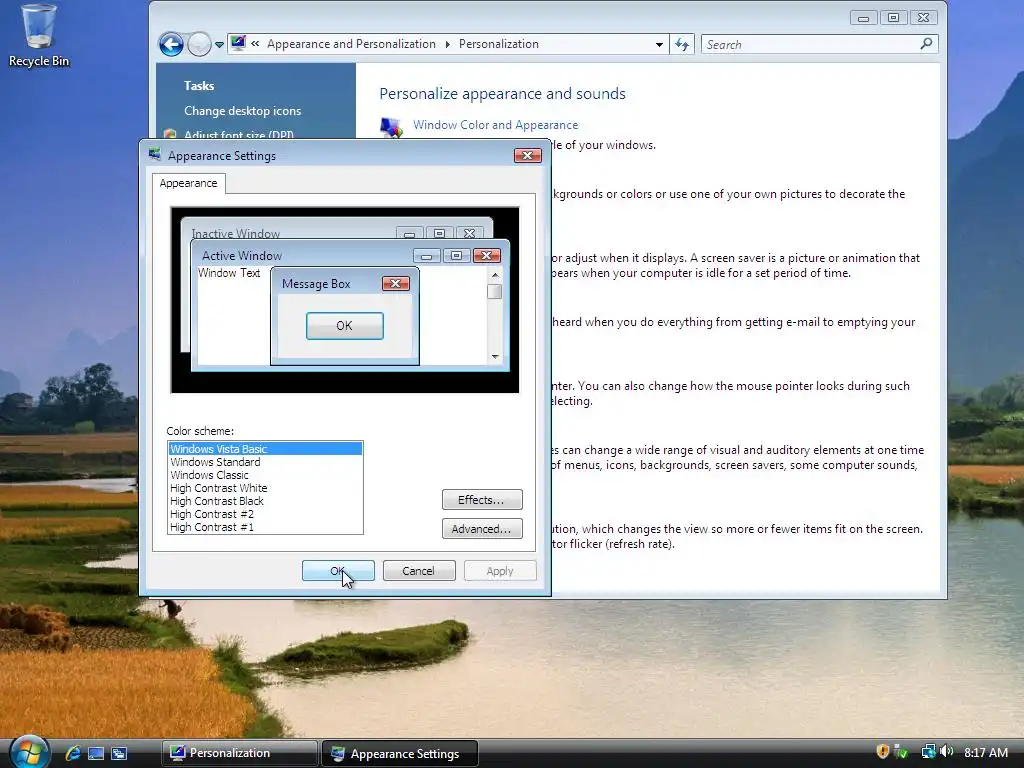Select High Contrast #2 scheme

click(x=265, y=514)
